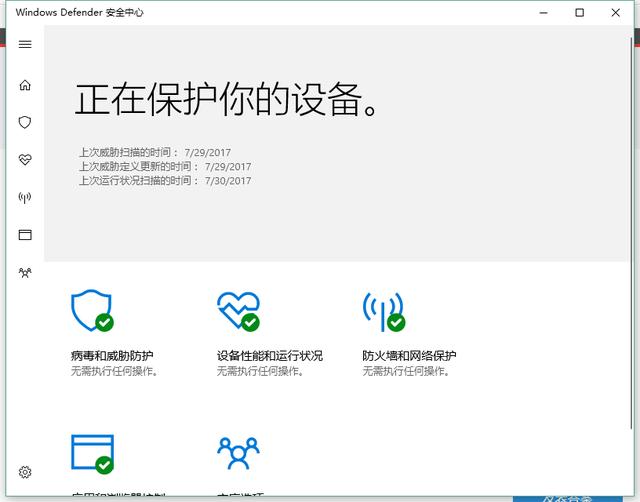Image resolution: width=640 pixels, height=502 pixels.
Task: Close the Windows Defender window
Action: click(616, 13)
